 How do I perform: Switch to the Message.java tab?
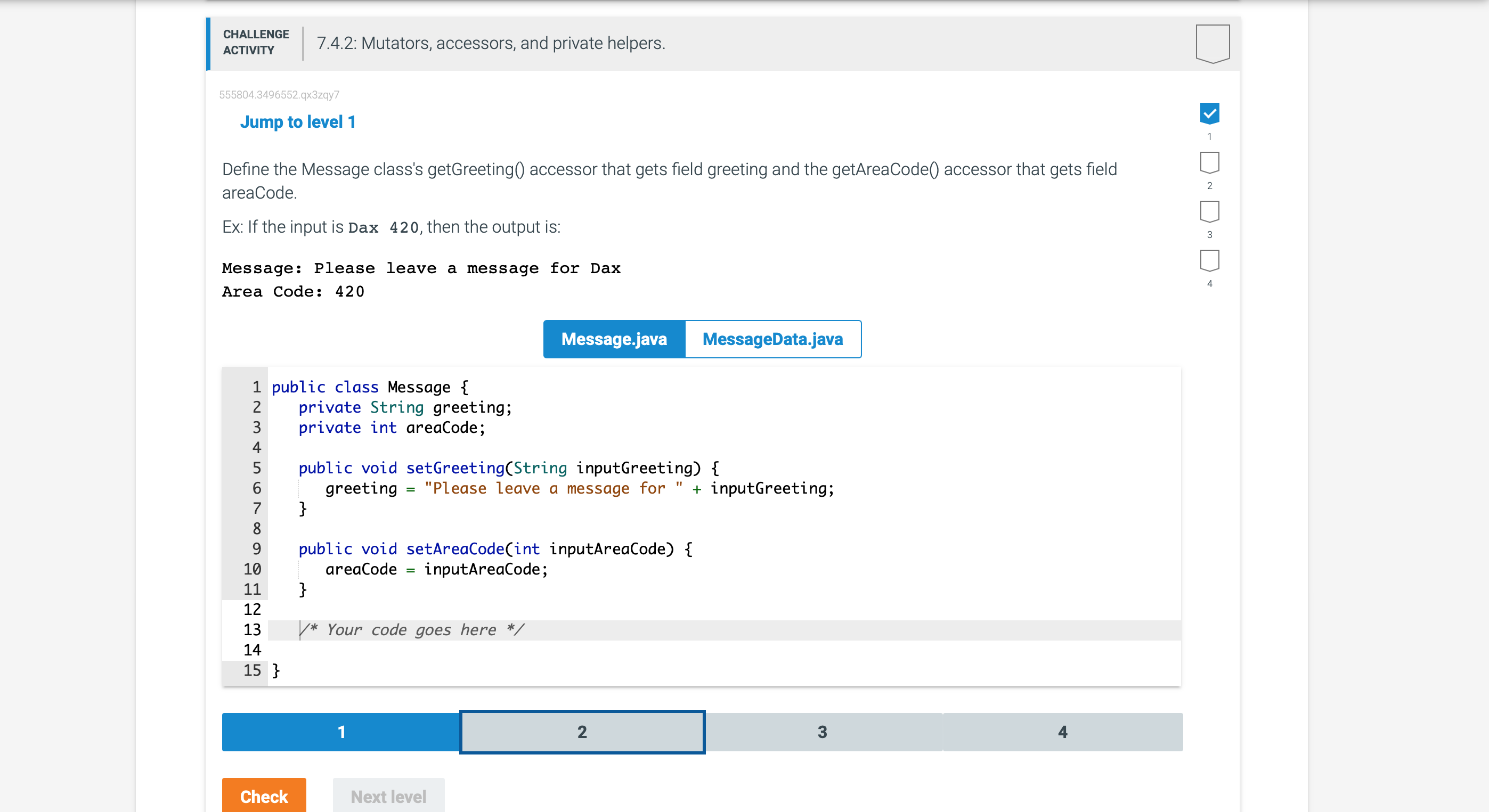614,339
